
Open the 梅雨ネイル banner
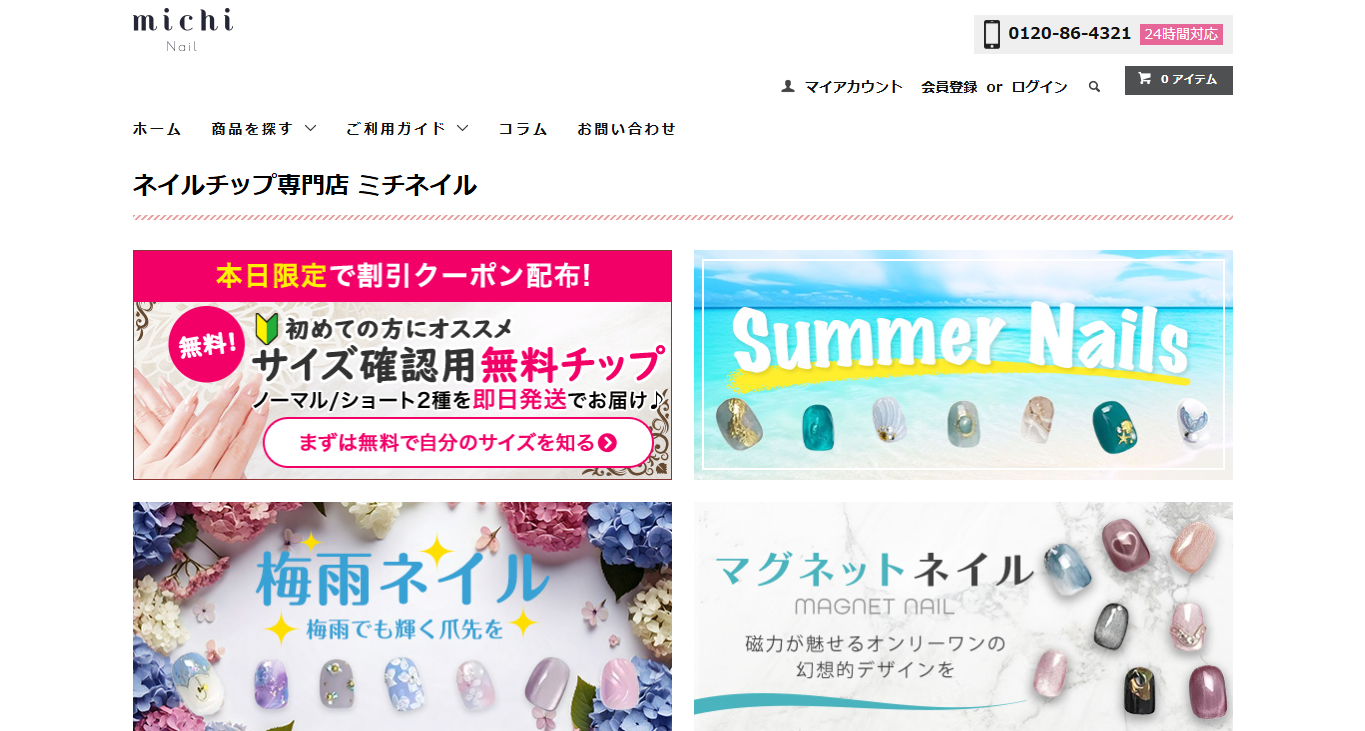402,616
